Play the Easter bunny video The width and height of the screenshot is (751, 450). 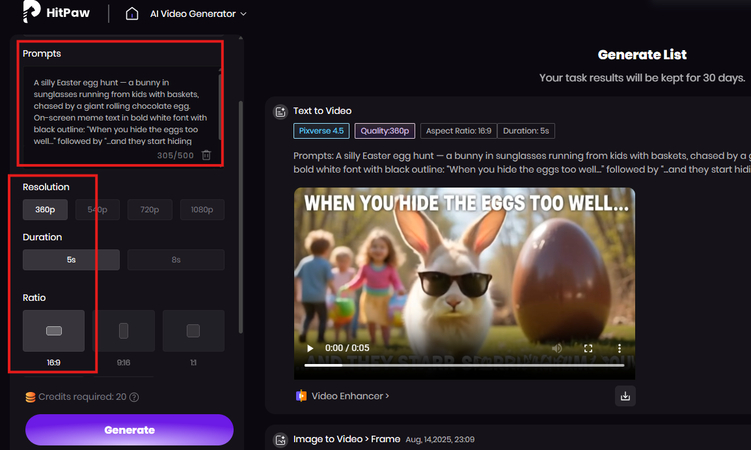[310, 348]
